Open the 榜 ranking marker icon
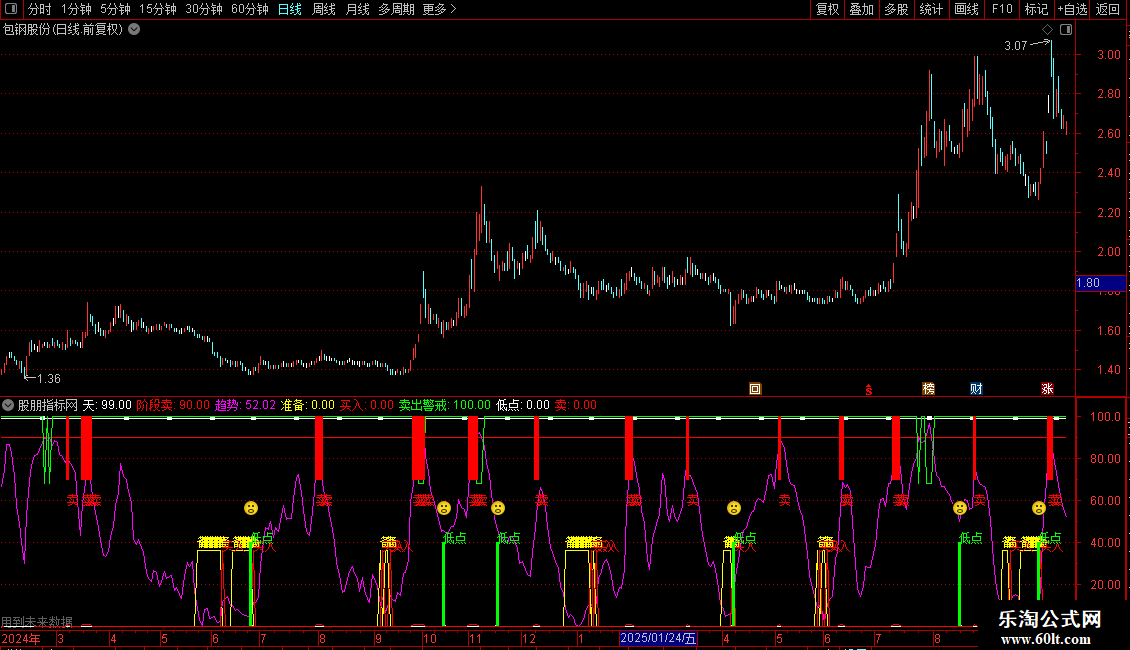 pos(929,388)
